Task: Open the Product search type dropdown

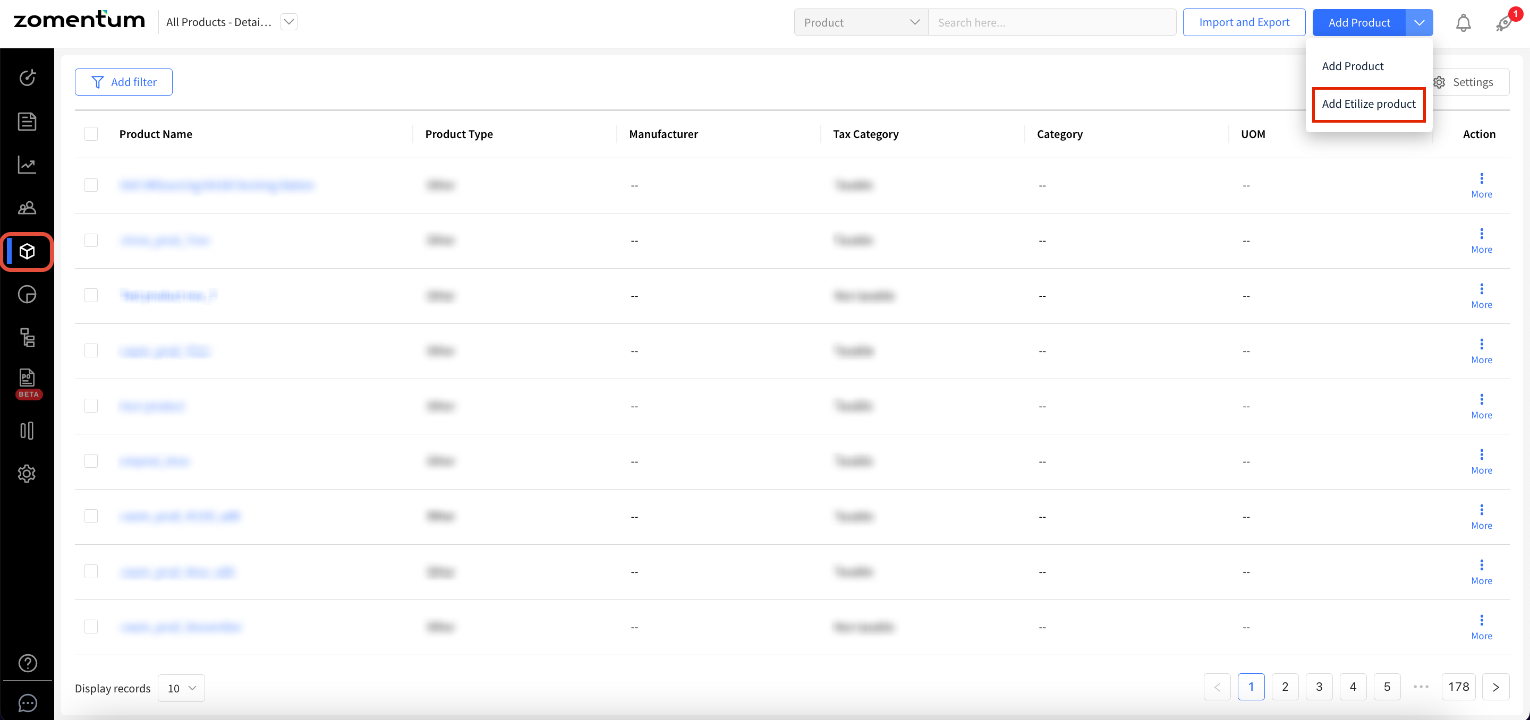Action: 861,22
